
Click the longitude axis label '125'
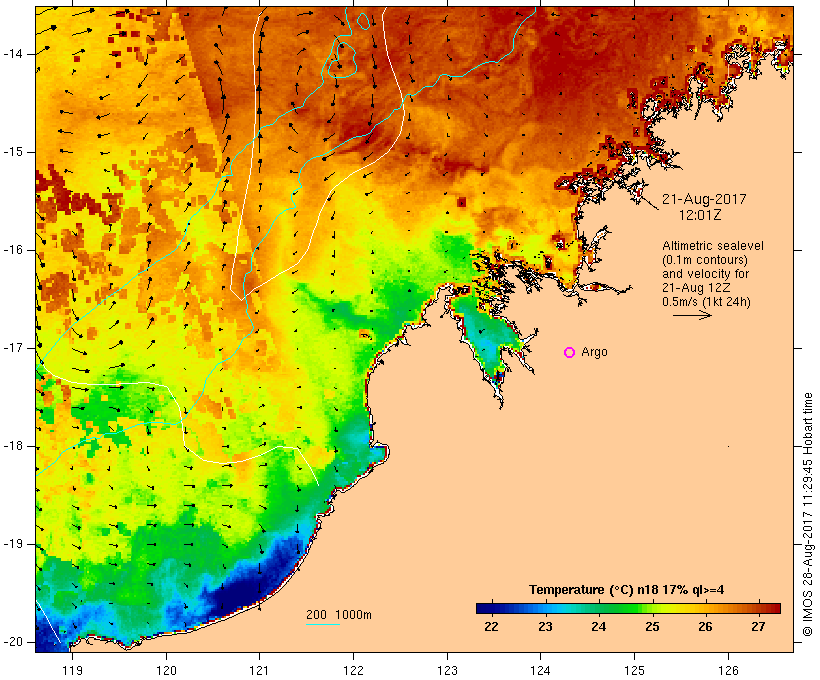(x=634, y=670)
